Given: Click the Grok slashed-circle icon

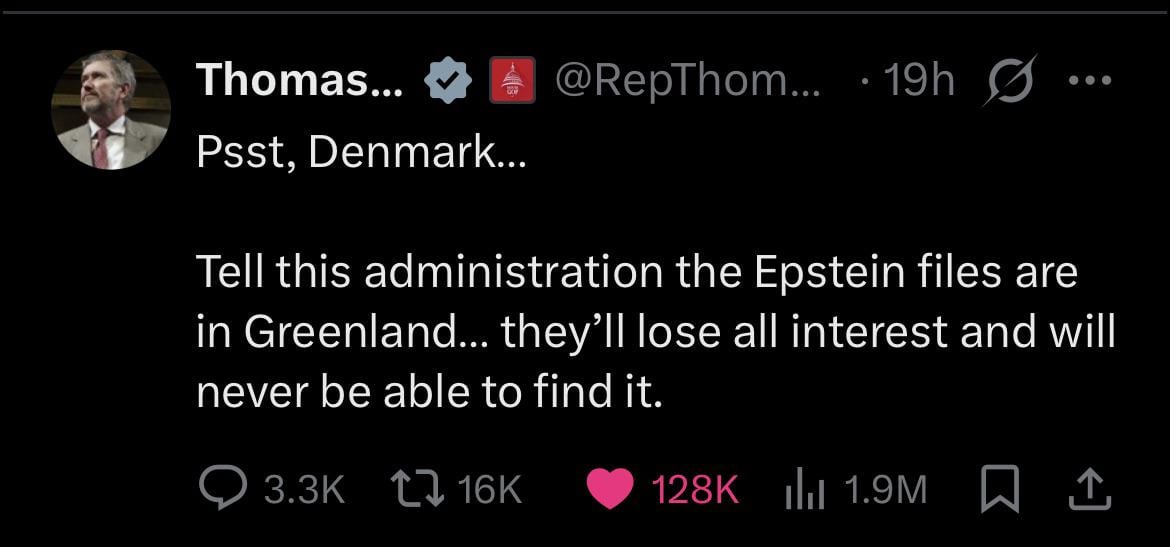Looking at the screenshot, I should (1008, 81).
